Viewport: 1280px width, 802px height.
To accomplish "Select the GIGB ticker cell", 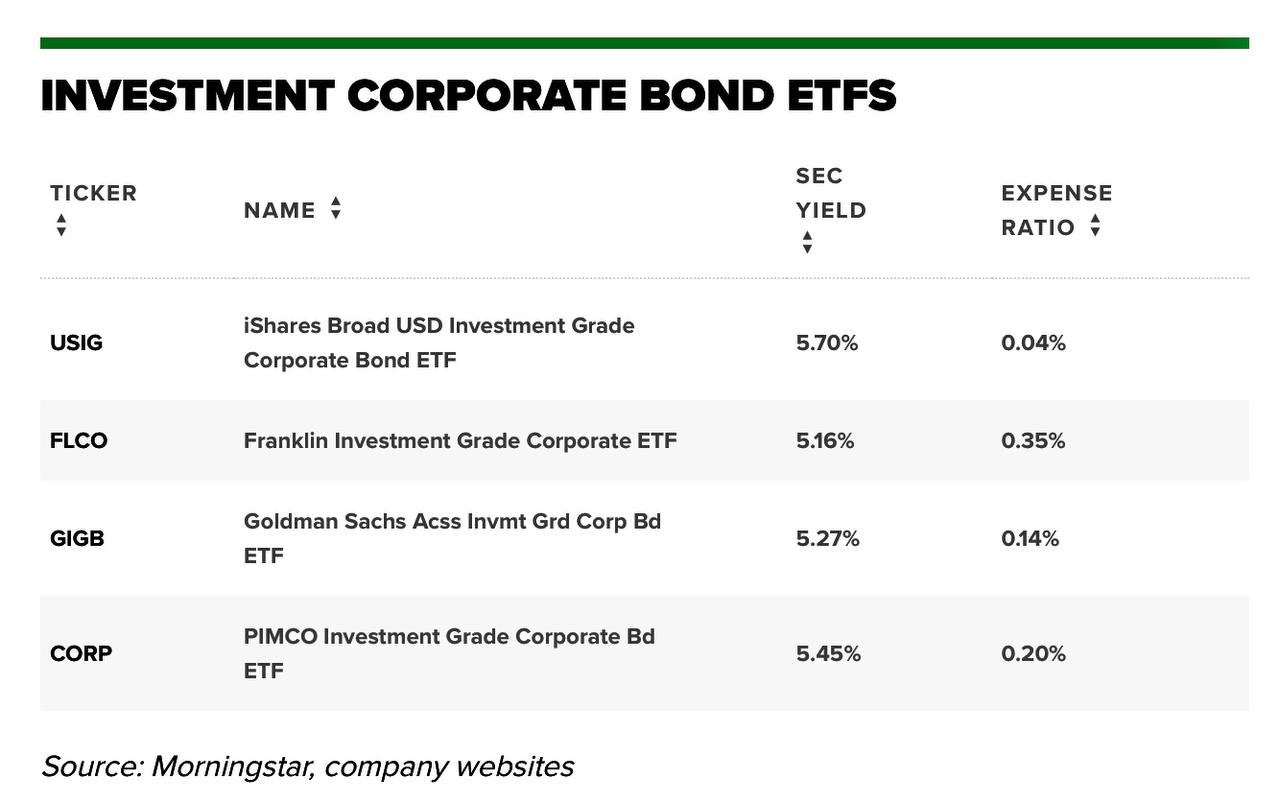I will (77, 539).
